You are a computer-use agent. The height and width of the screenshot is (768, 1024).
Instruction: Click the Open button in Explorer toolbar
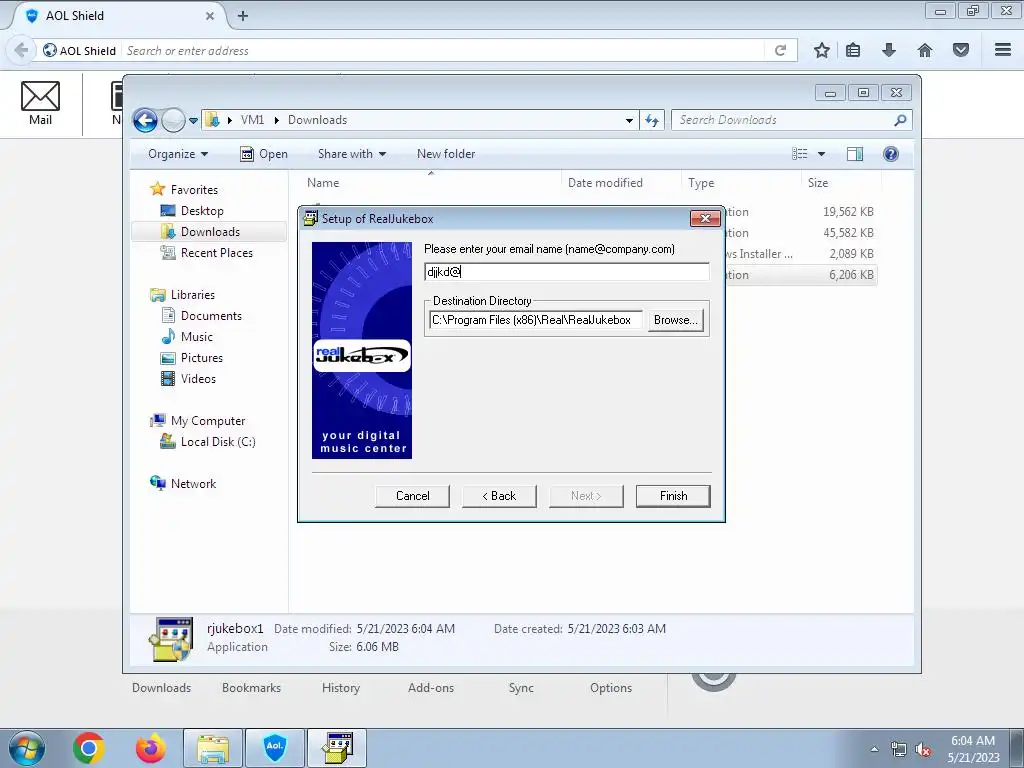pyautogui.click(x=264, y=154)
